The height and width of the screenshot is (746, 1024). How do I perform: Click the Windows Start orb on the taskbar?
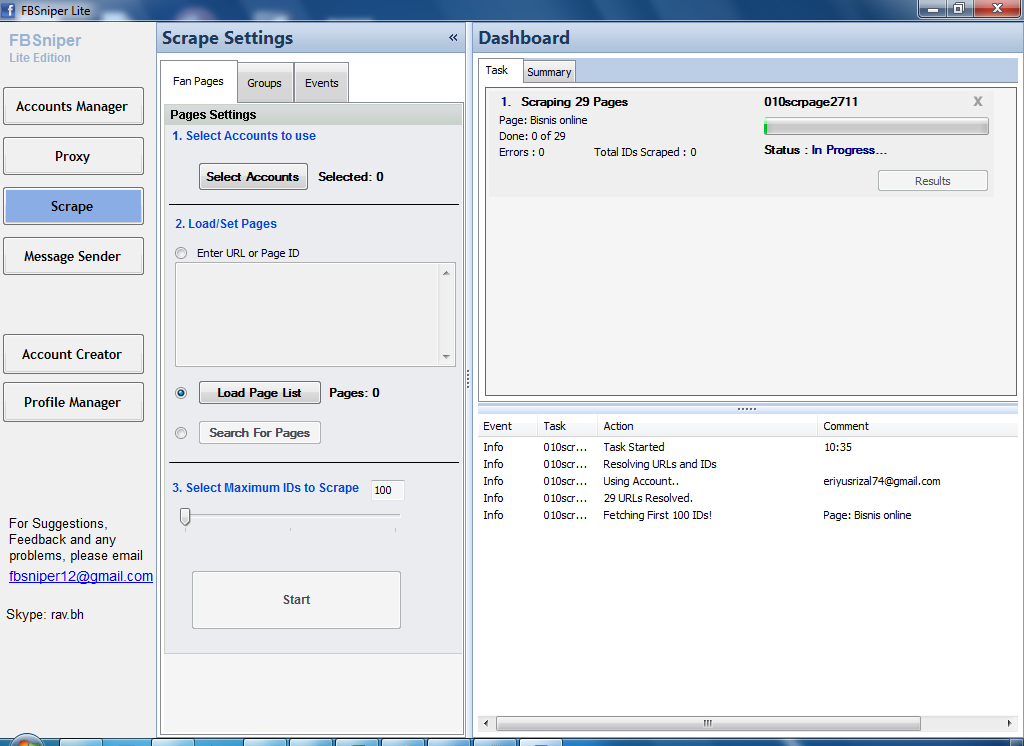pyautogui.click(x=26, y=741)
